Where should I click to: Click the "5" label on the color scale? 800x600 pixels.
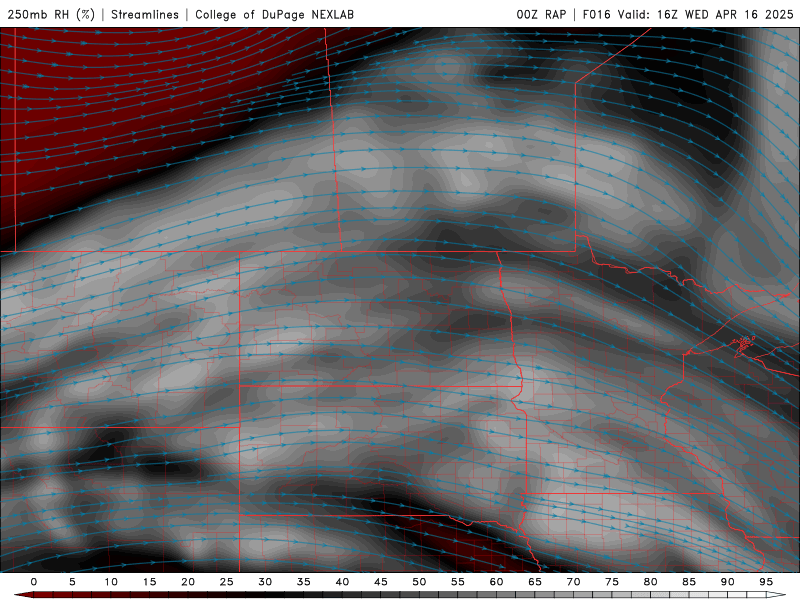[72, 582]
